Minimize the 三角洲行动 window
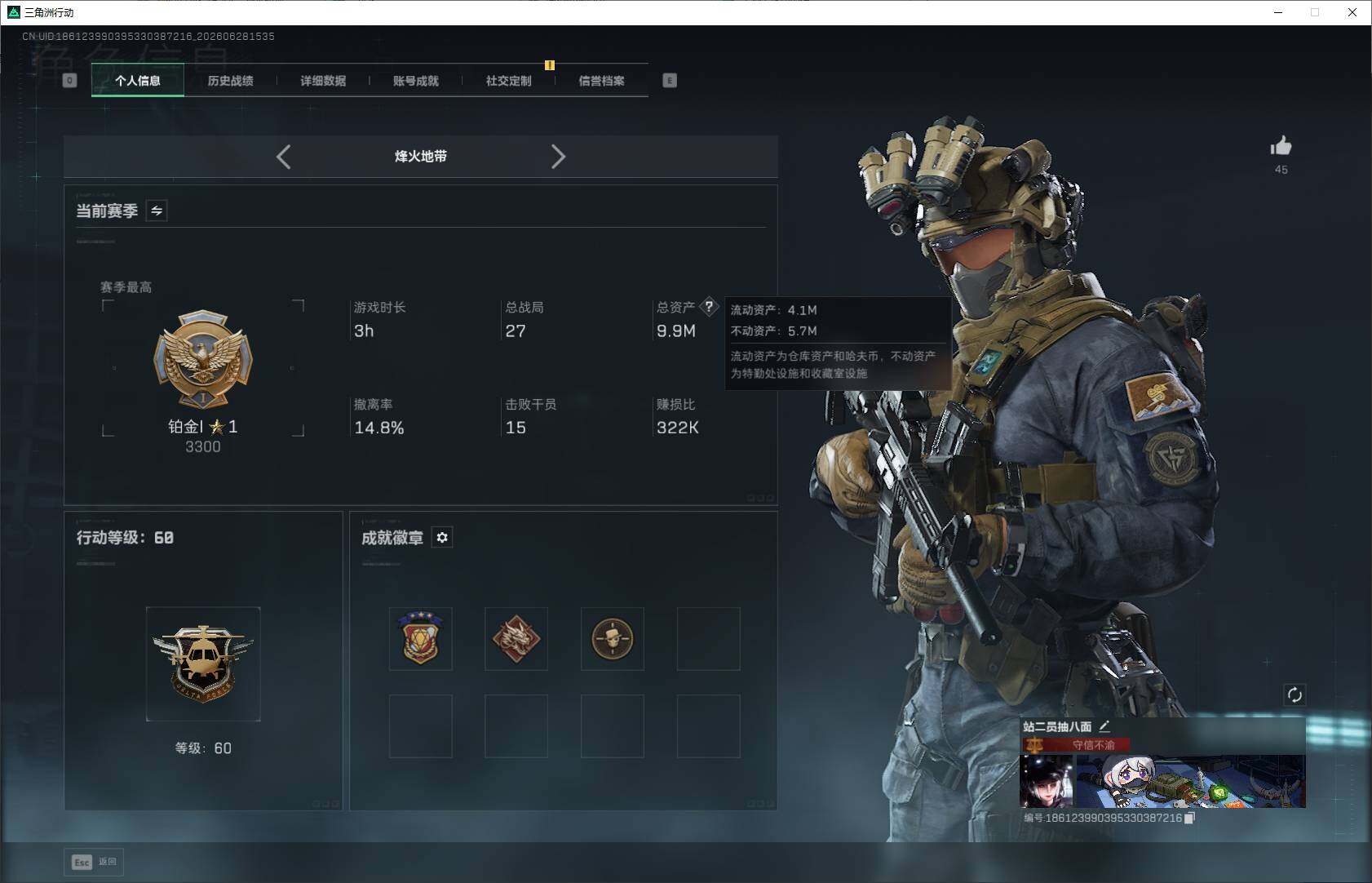The image size is (1372, 883). point(1278,12)
